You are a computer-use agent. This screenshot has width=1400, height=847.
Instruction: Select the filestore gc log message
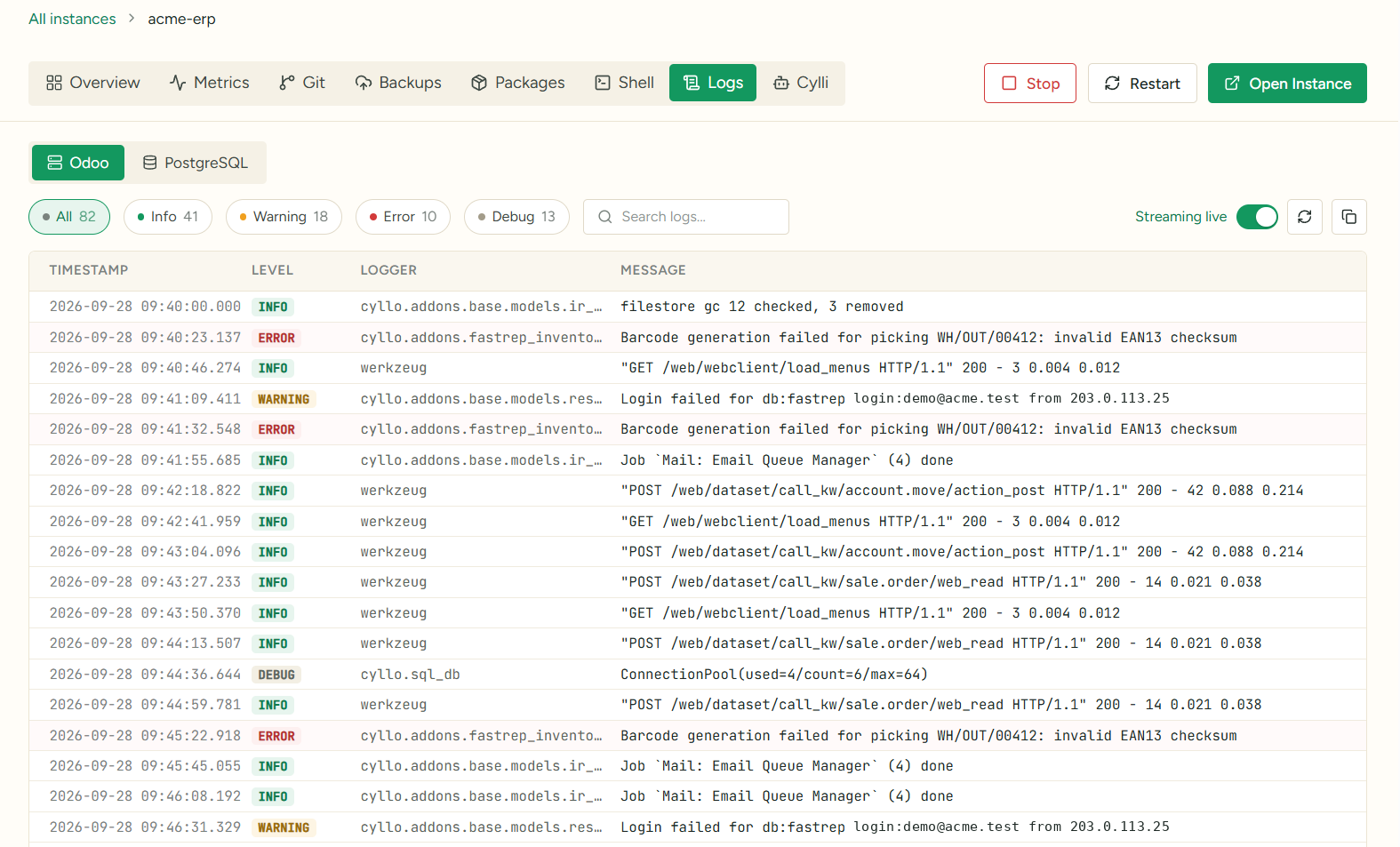coord(762,307)
